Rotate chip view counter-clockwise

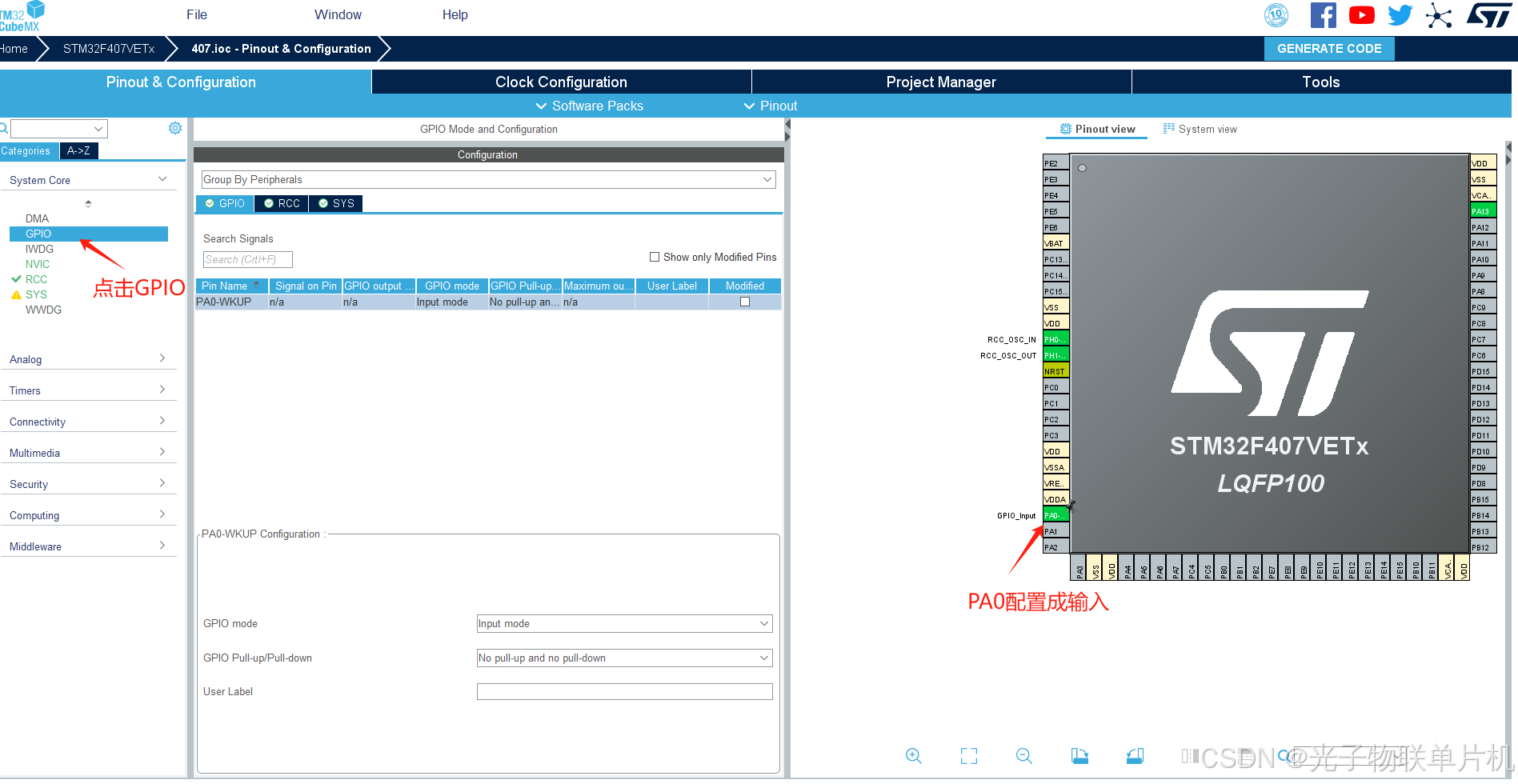tap(1135, 755)
